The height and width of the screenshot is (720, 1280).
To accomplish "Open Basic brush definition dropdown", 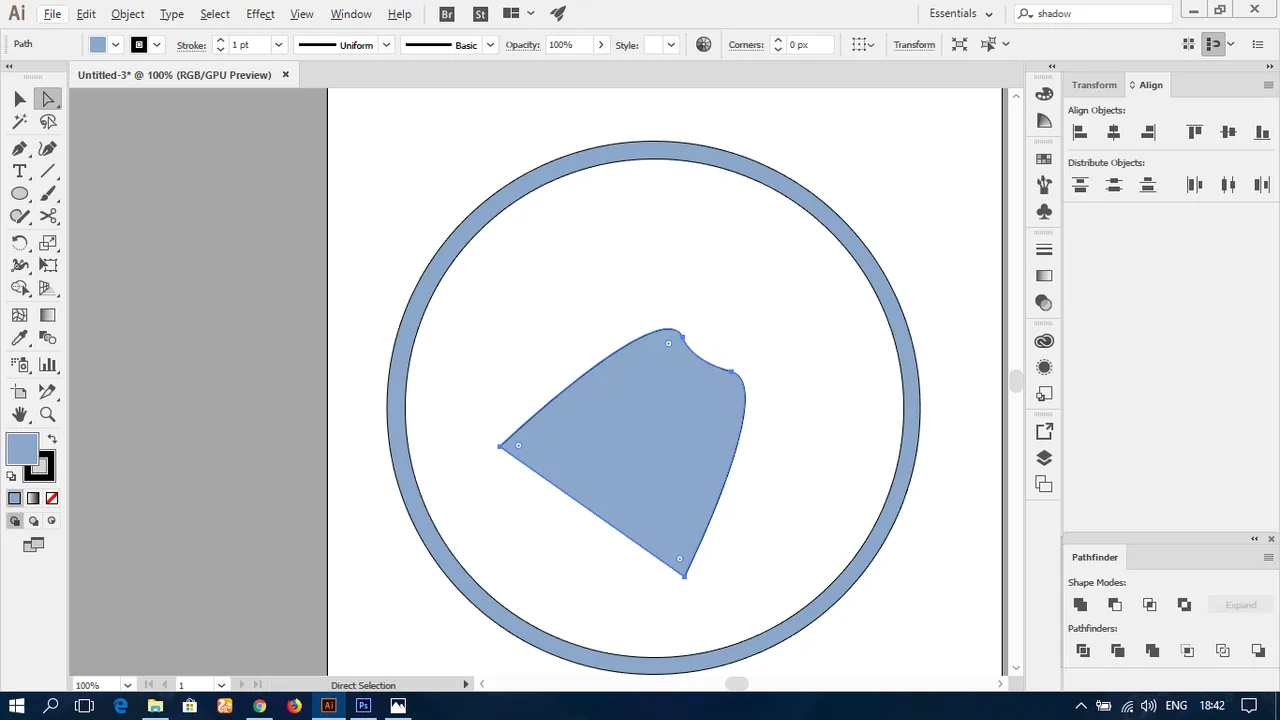I will click(x=490, y=45).
